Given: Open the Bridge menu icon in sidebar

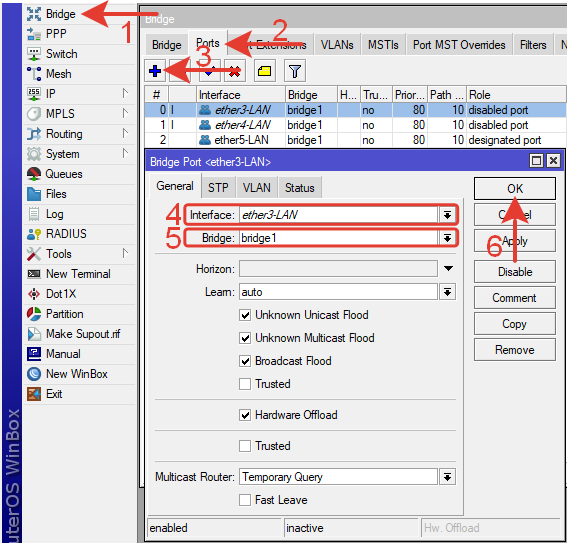Looking at the screenshot, I should coord(34,14).
